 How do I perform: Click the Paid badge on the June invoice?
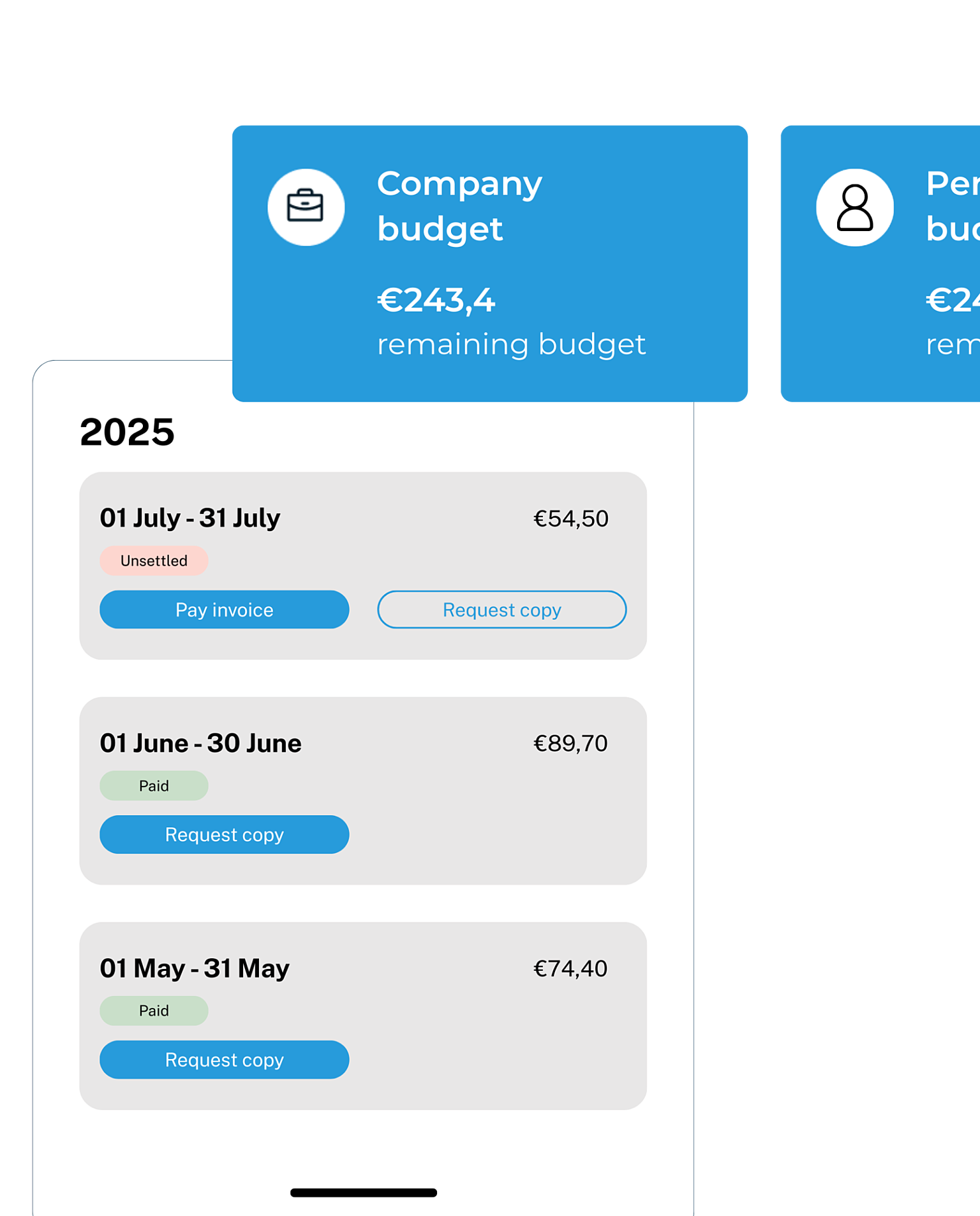tap(154, 785)
